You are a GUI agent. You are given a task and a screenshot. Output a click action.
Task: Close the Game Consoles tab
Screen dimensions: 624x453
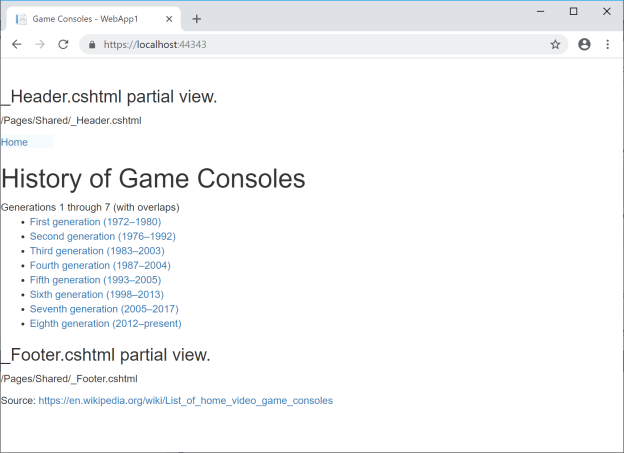[169, 19]
